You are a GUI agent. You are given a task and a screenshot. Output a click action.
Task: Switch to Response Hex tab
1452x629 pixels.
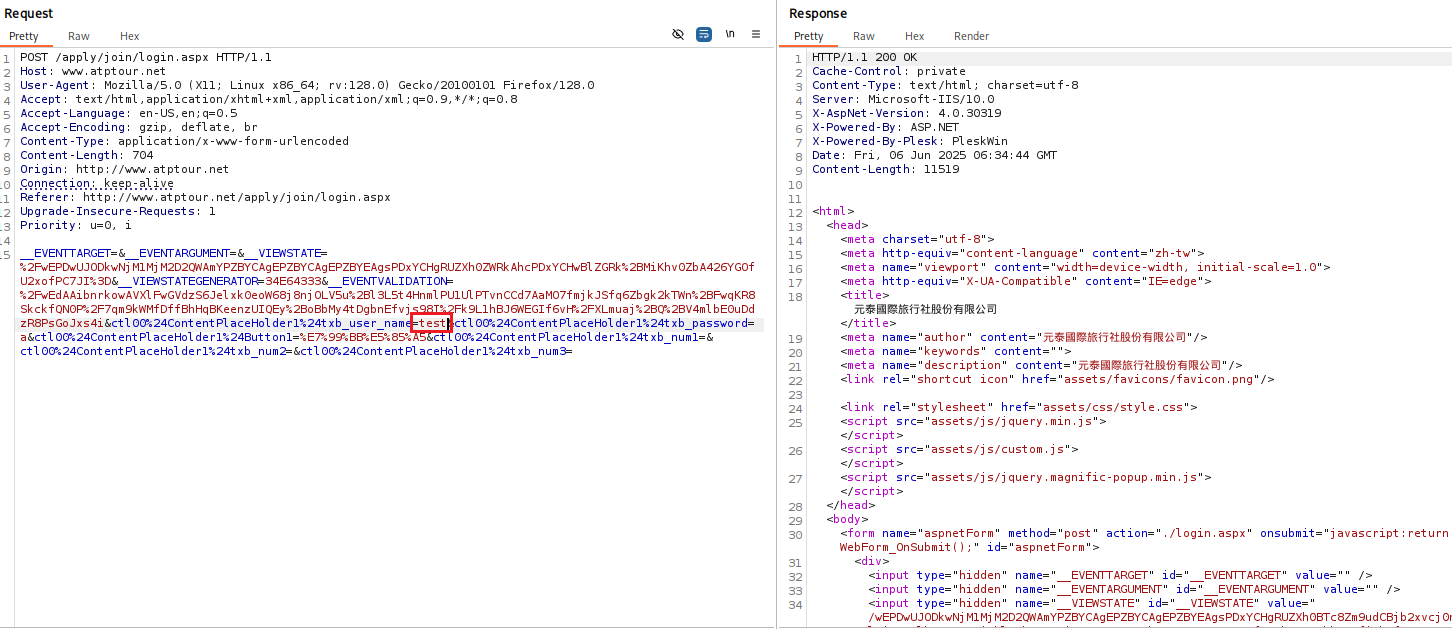915,36
